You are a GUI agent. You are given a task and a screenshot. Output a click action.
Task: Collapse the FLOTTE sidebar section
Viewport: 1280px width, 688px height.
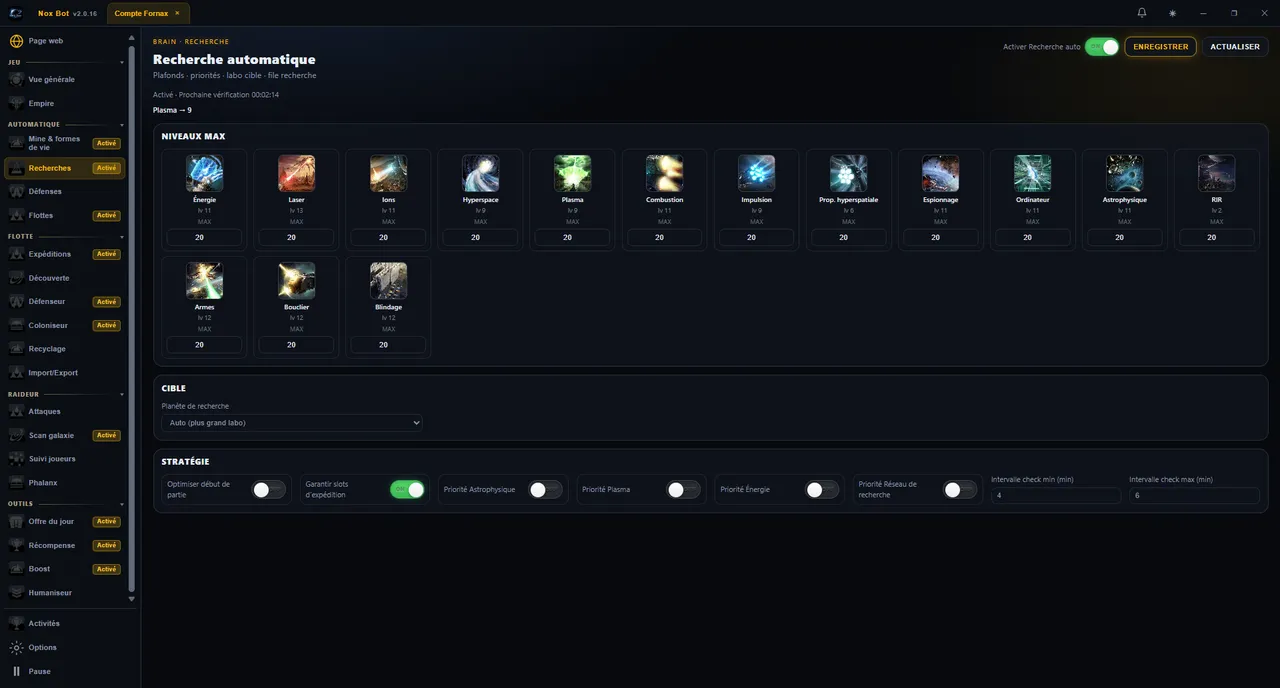[x=122, y=237]
